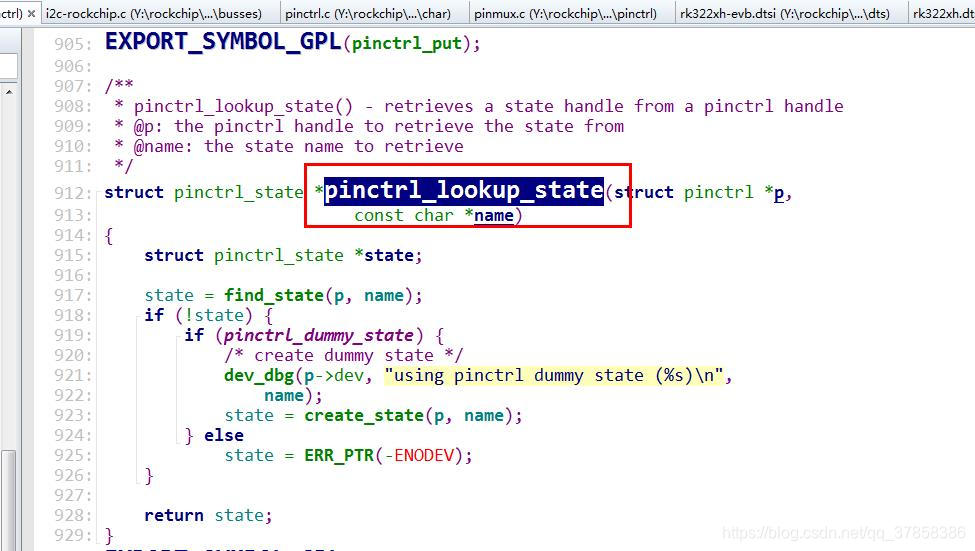Image resolution: width=975 pixels, height=551 pixels.
Task: Click EXPORT_SYMBOL_GPL on line 905
Action: (x=223, y=42)
